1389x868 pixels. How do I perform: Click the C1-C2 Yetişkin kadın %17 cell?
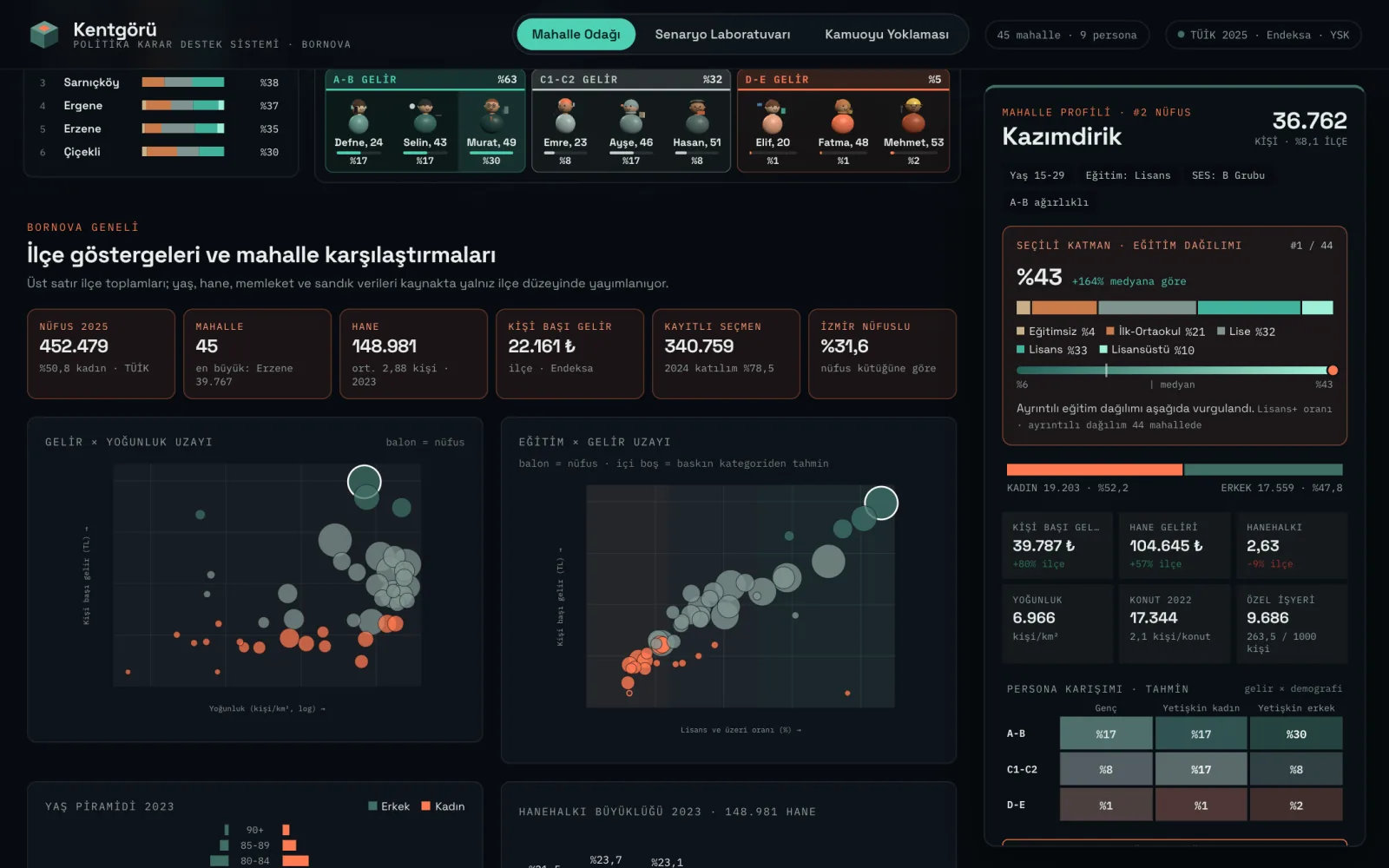pos(1201,769)
